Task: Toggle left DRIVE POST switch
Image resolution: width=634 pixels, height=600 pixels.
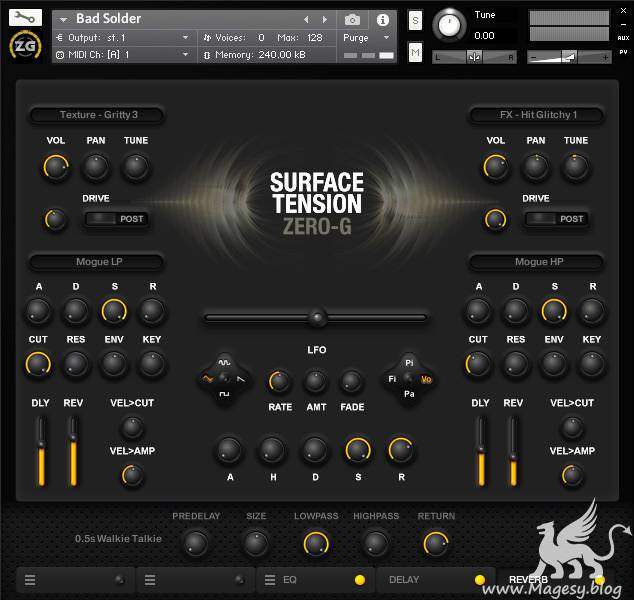Action: tap(116, 219)
